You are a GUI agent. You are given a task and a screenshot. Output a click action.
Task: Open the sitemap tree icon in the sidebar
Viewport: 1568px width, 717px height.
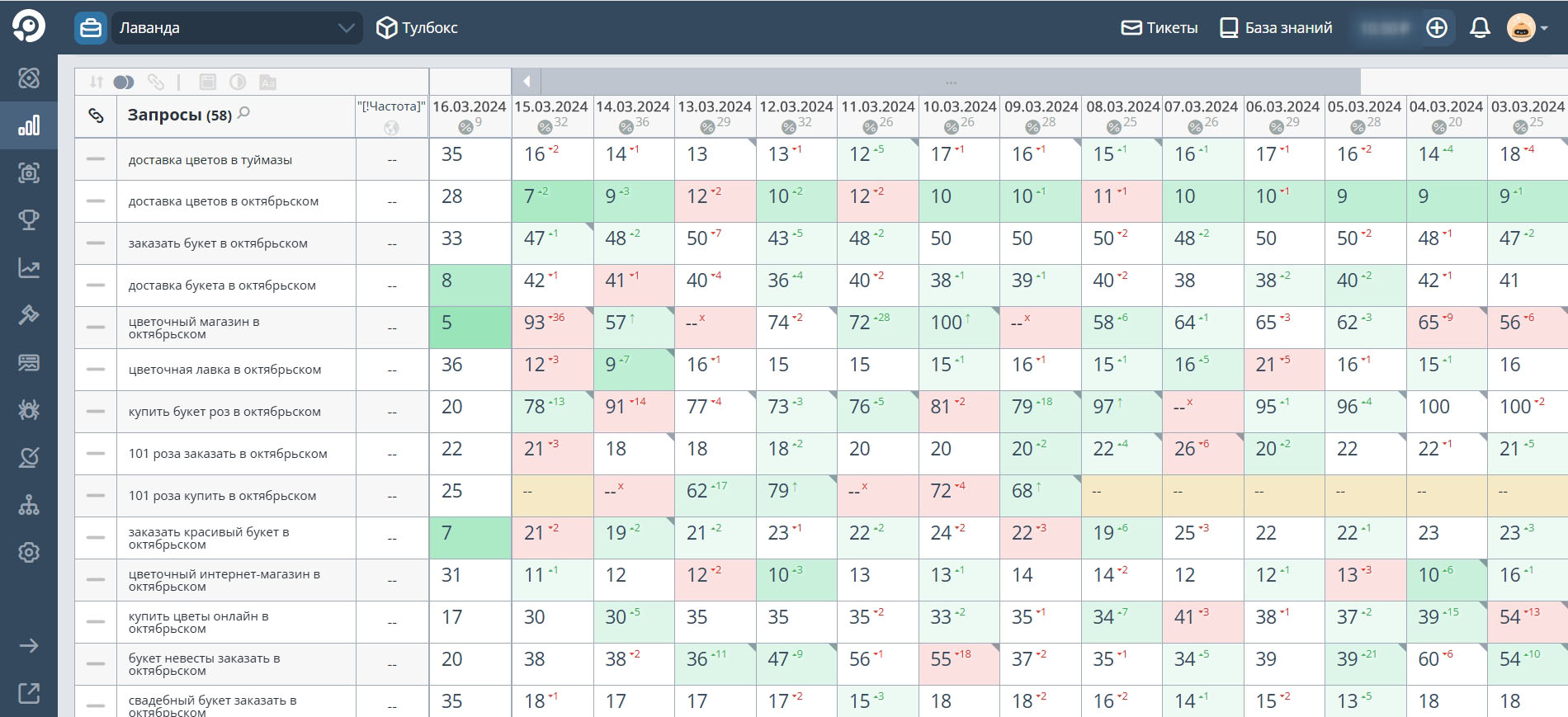point(29,505)
